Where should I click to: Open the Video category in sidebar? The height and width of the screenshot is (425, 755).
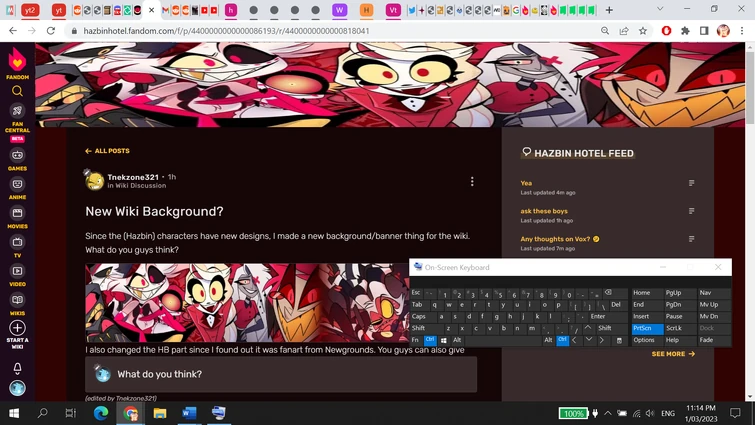17,276
